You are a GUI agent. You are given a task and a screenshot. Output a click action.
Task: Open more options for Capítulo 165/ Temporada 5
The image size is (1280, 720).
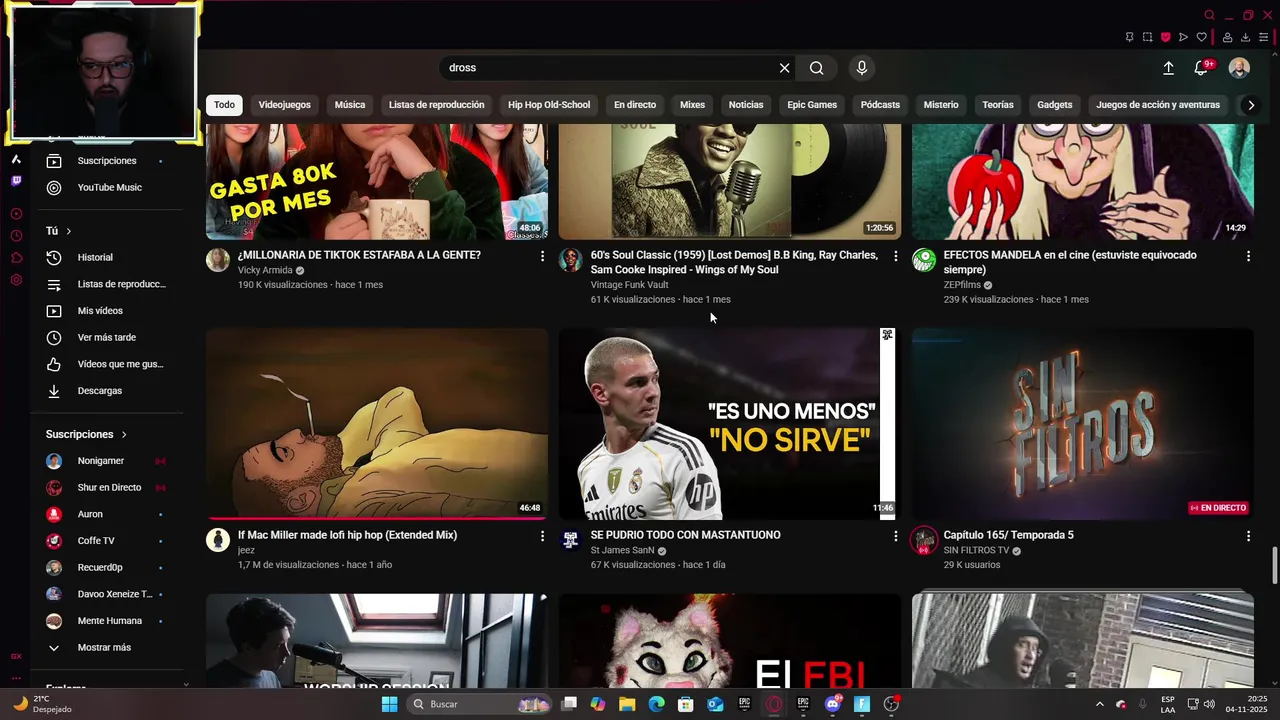(x=1248, y=537)
